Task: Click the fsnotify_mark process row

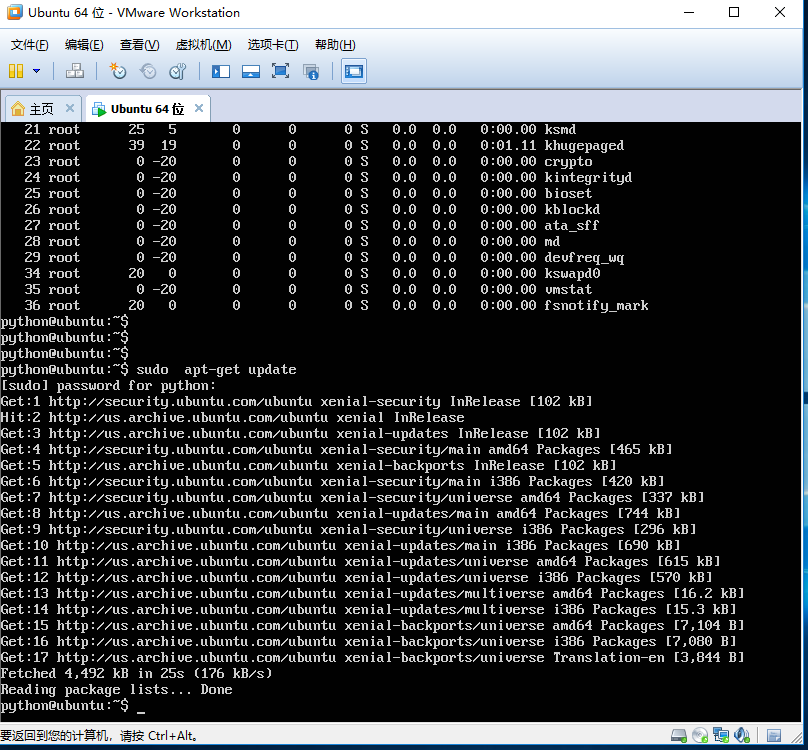Action: tap(336, 306)
